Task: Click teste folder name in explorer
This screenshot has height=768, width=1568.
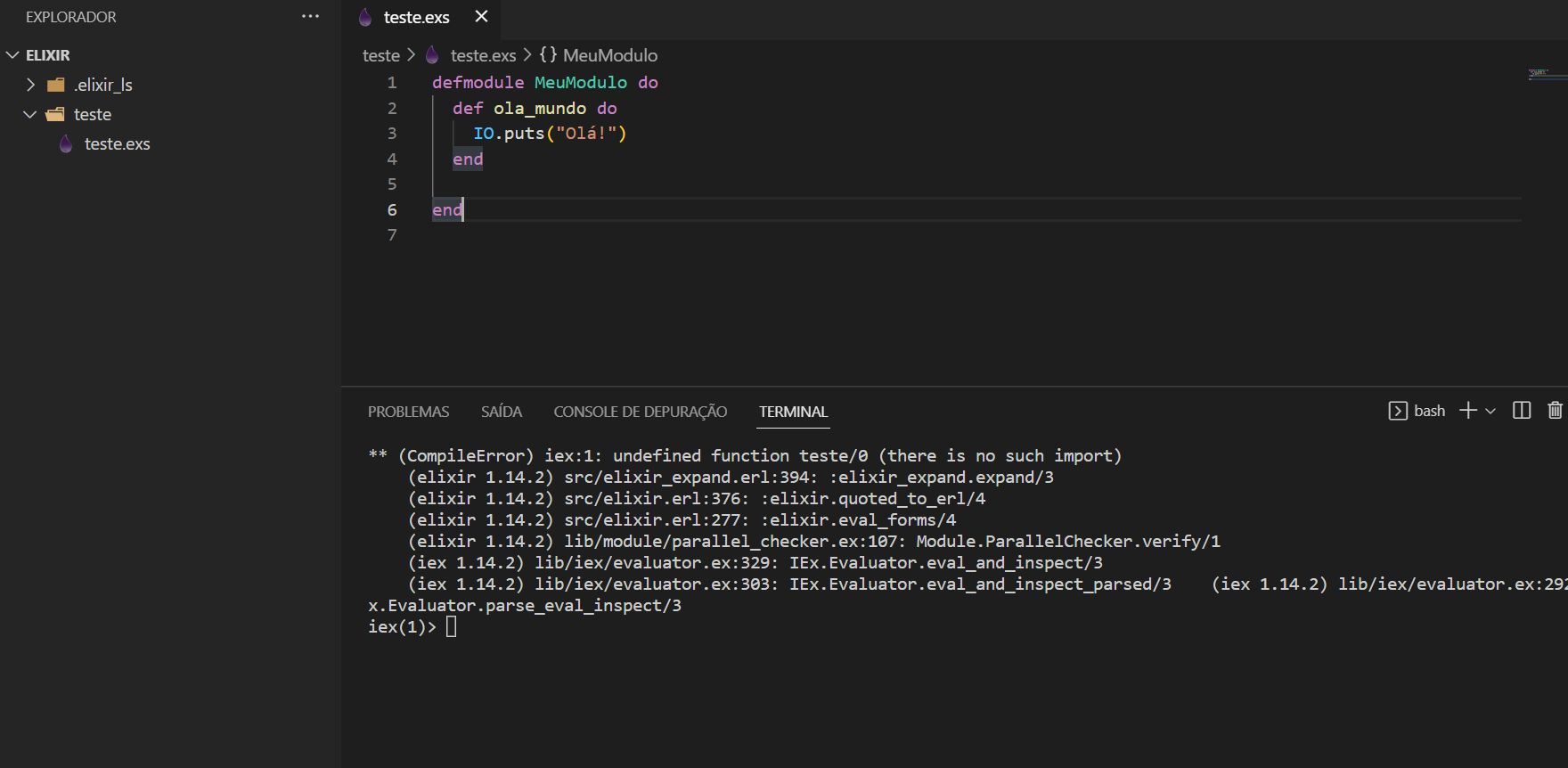Action: click(93, 114)
